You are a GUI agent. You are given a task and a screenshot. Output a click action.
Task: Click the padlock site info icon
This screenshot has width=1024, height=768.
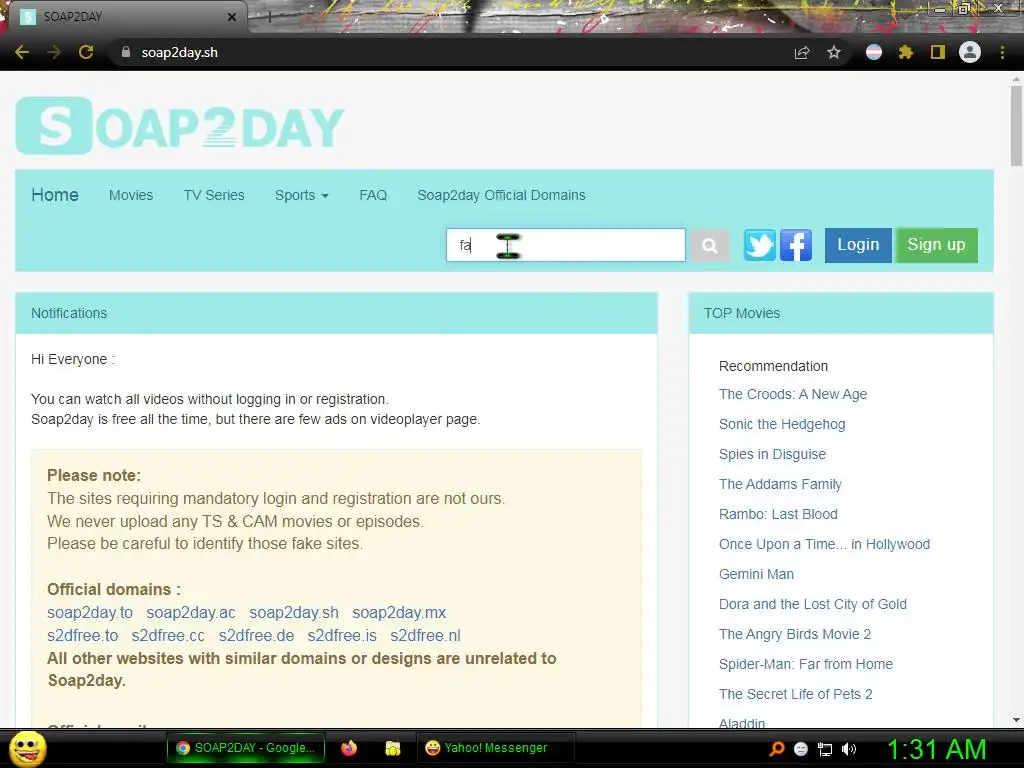point(126,52)
